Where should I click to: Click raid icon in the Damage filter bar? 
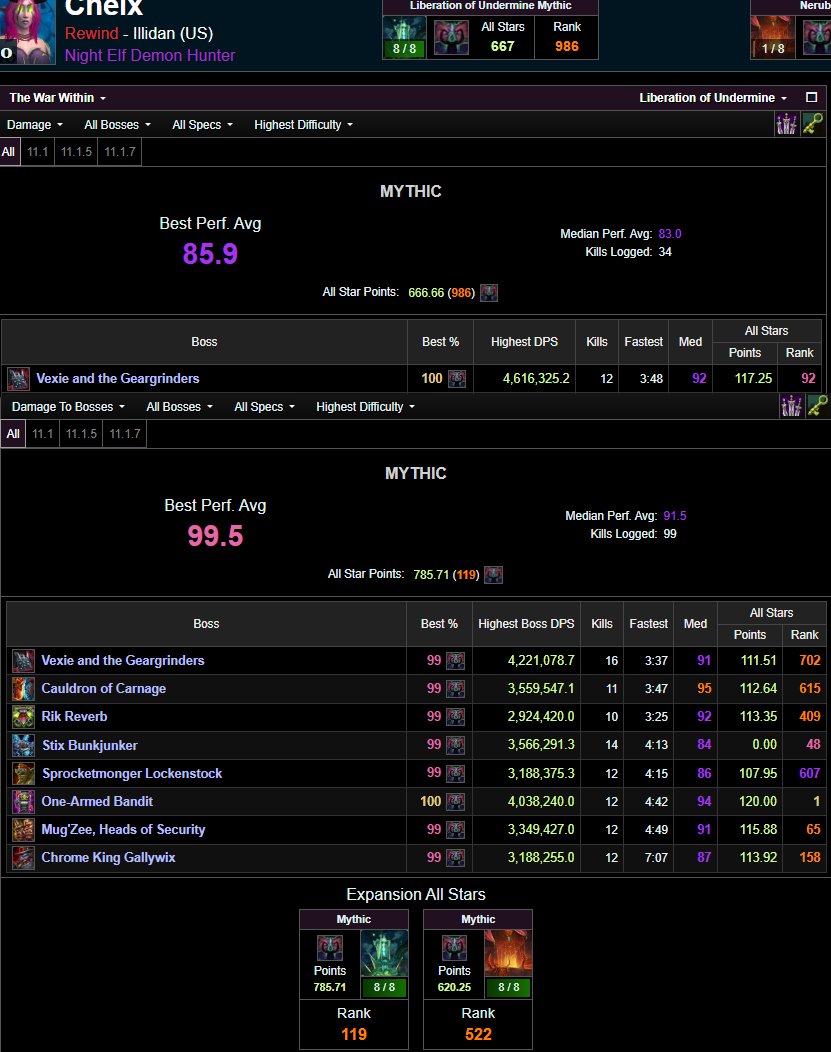pos(786,124)
